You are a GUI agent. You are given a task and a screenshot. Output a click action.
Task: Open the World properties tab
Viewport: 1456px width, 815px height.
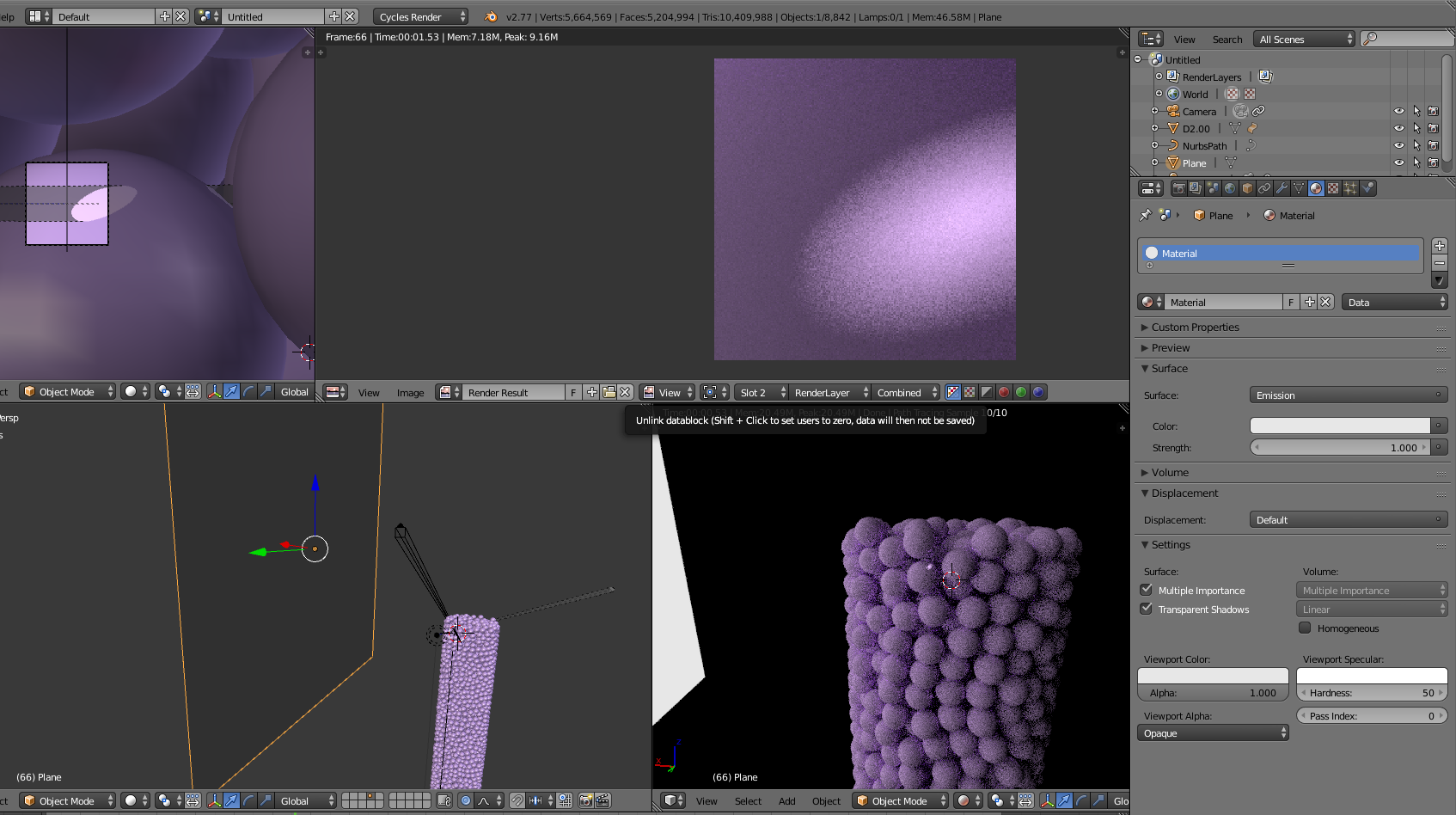1230,188
